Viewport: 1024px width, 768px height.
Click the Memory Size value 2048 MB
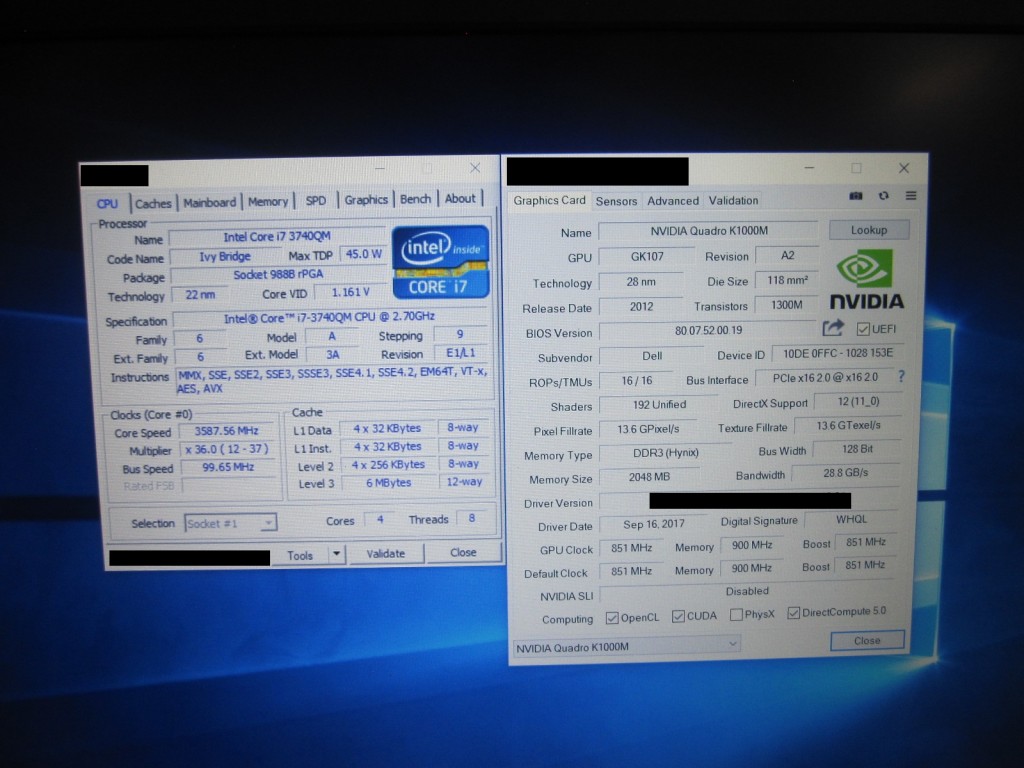pyautogui.click(x=649, y=477)
